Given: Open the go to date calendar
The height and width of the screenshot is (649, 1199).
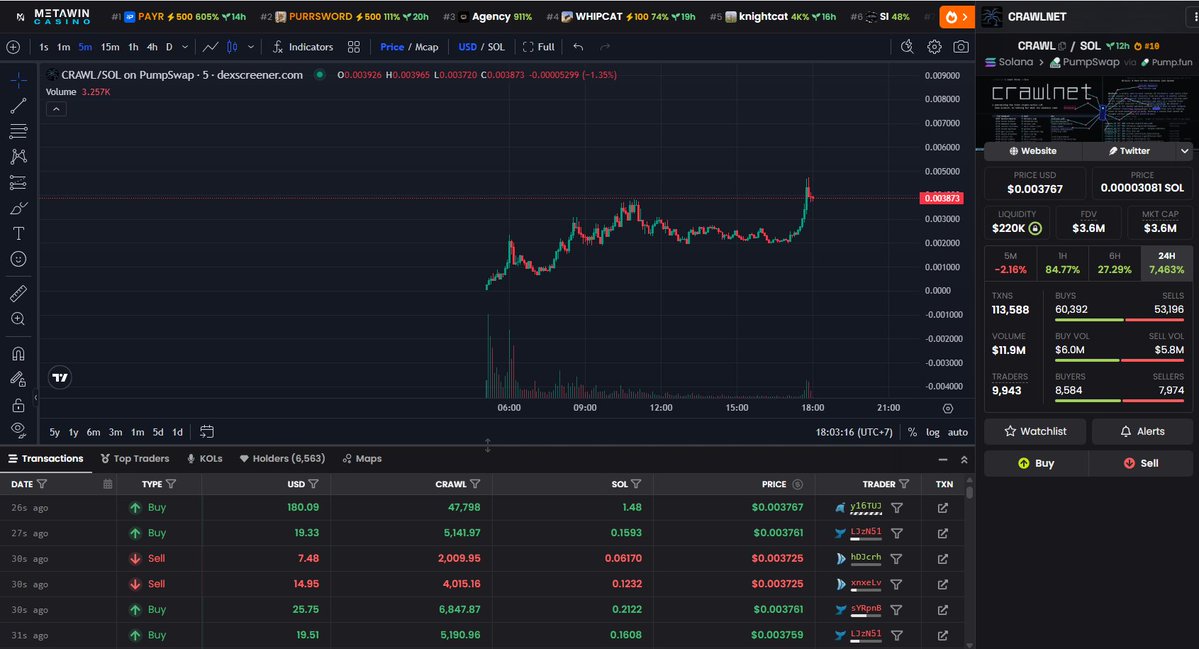Looking at the screenshot, I should (x=206, y=432).
